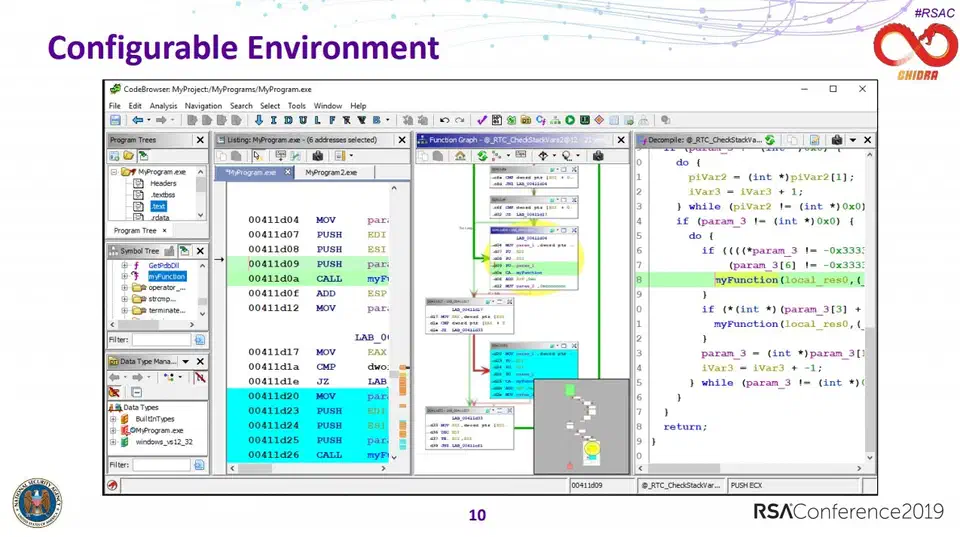Open dropdown next to the B bookmark icon
Viewport: 960px width, 537px height.
pyautogui.click(x=388, y=121)
